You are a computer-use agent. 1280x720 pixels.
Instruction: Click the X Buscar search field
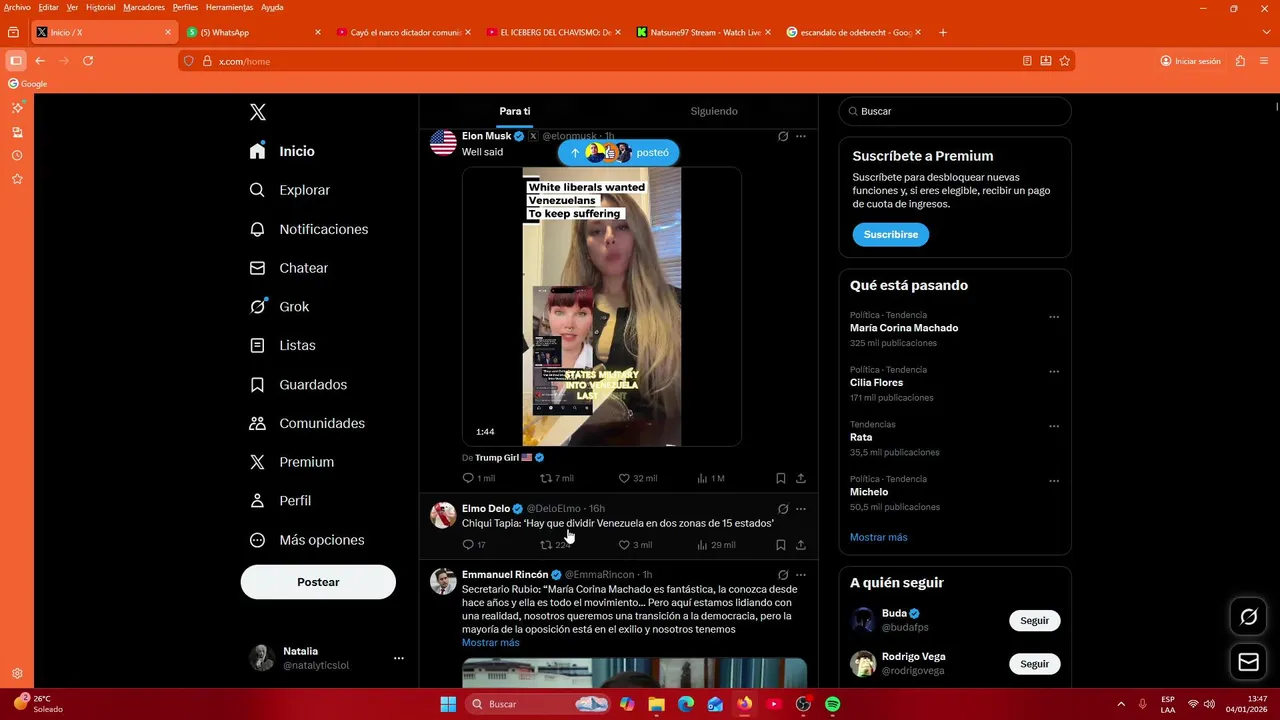coord(955,111)
